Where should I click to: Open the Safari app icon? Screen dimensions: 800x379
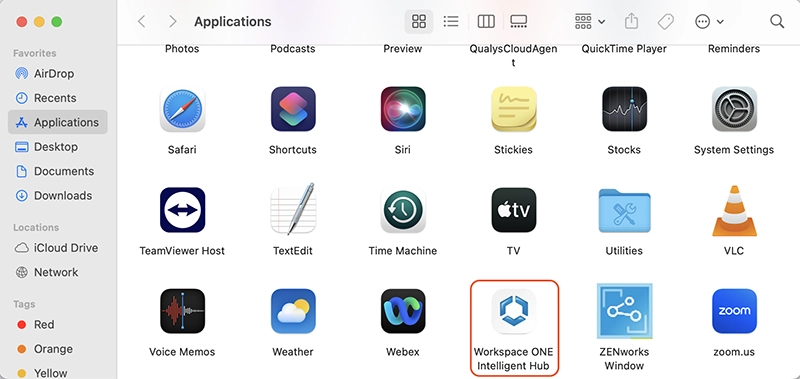(182, 109)
